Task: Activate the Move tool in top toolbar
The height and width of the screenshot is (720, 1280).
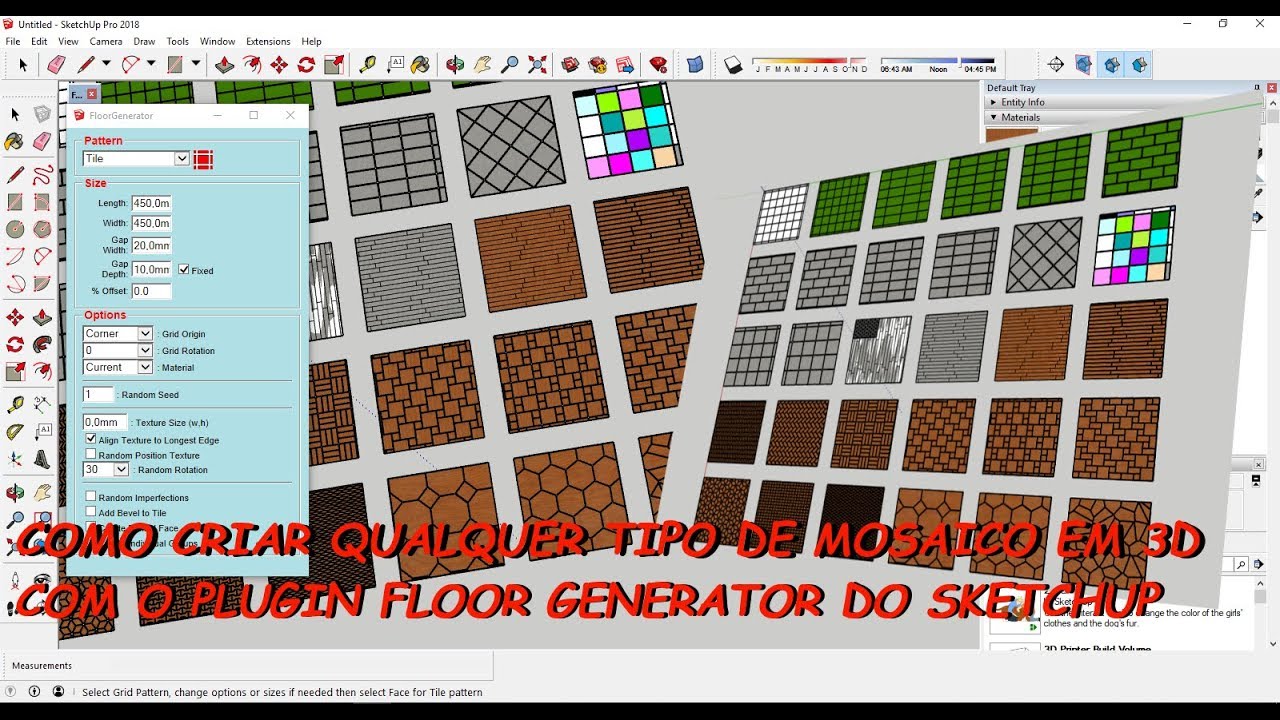Action: (279, 65)
